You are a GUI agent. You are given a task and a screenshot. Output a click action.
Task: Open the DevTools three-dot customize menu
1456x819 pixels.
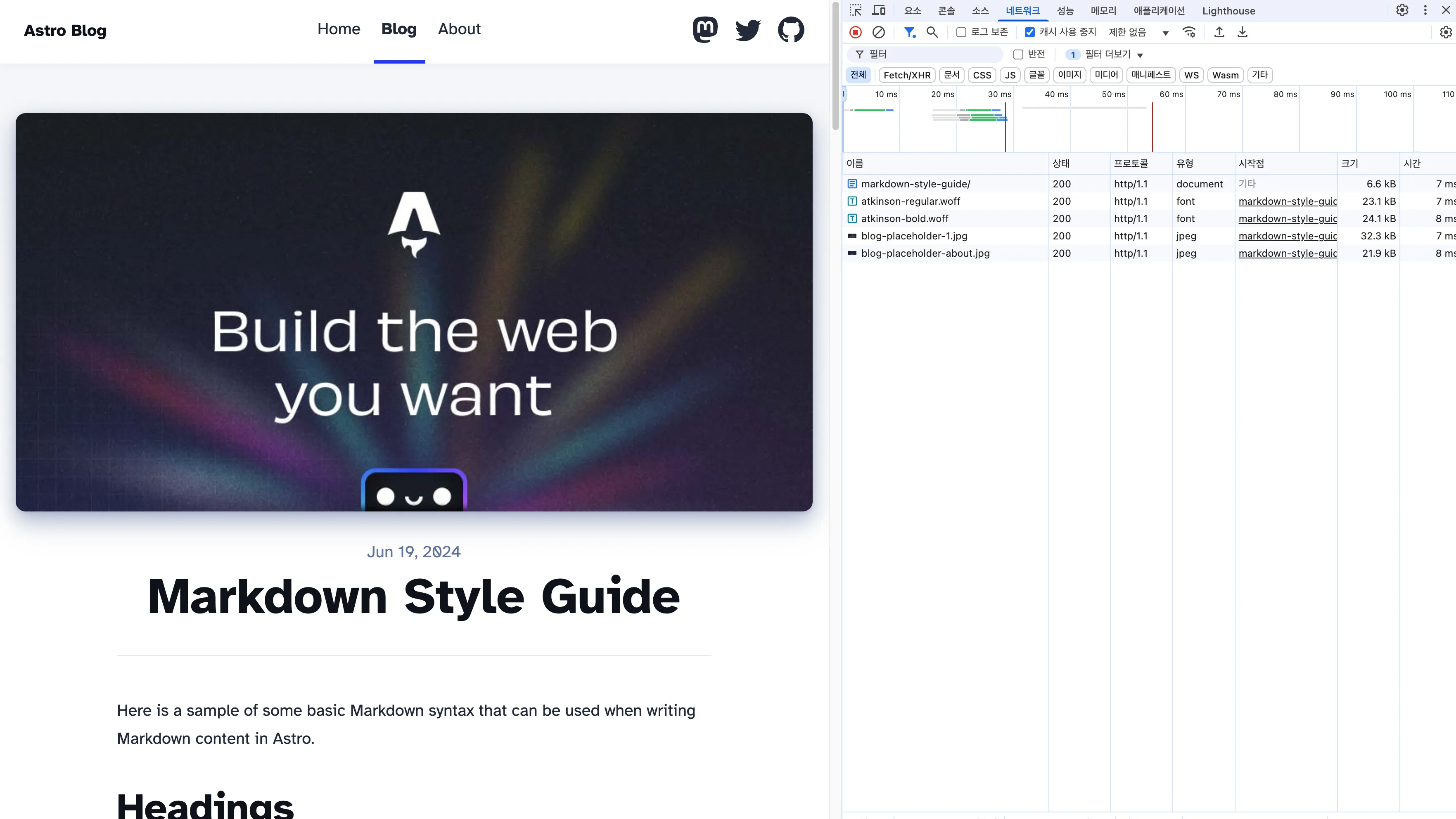click(x=1425, y=10)
